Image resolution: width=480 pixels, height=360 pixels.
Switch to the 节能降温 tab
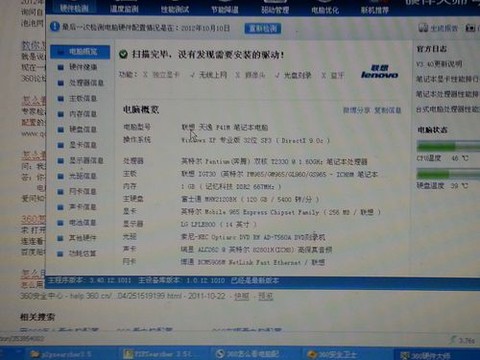pyautogui.click(x=225, y=9)
